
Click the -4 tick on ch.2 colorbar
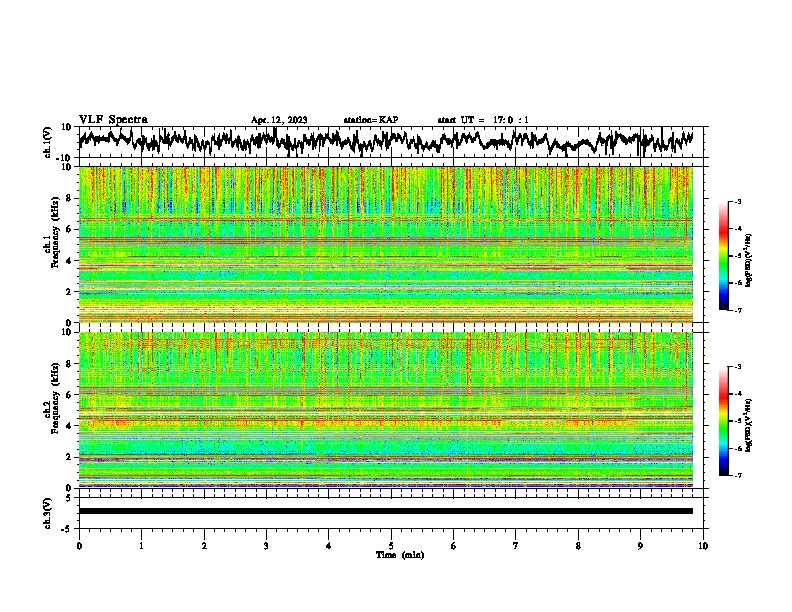click(738, 394)
